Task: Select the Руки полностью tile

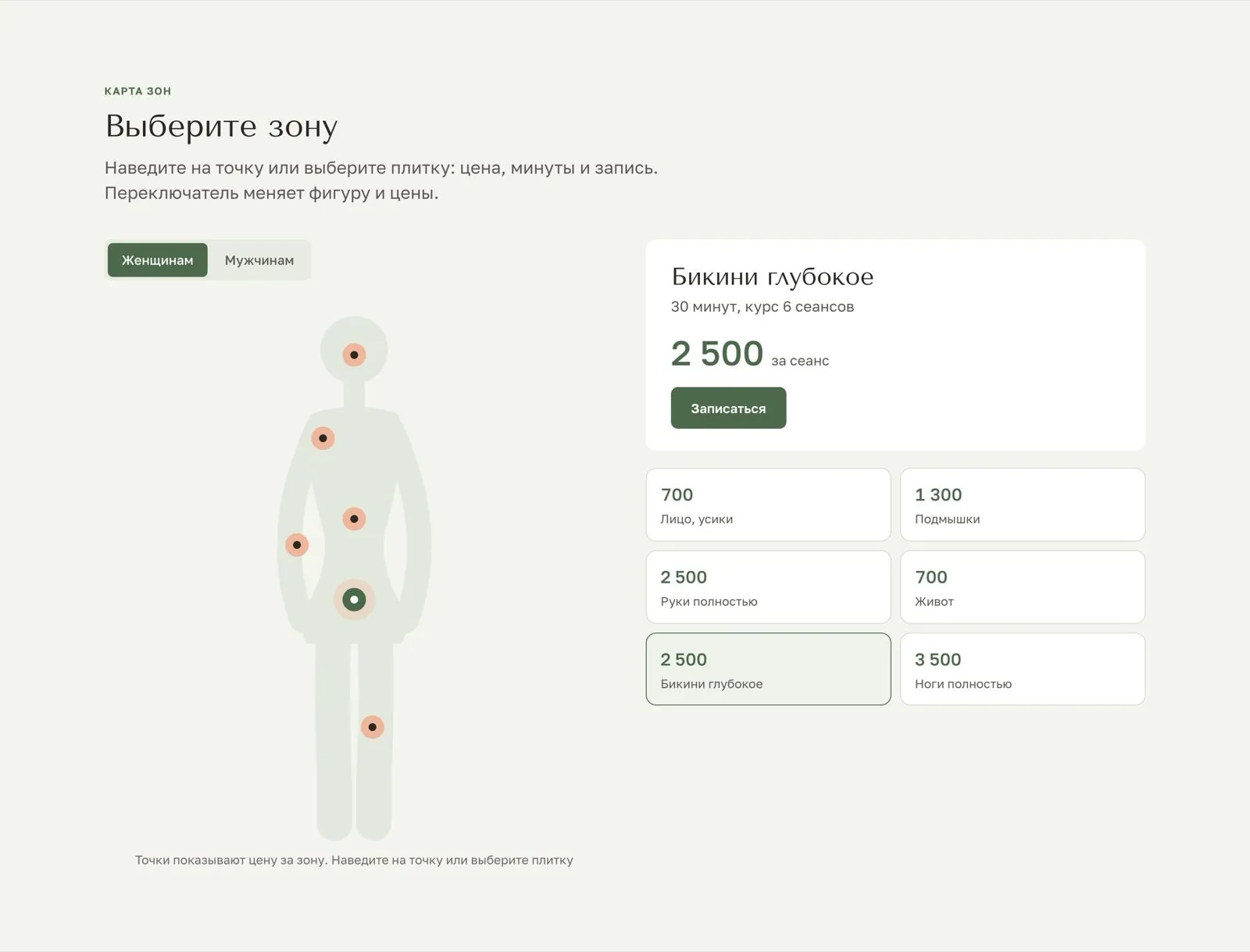Action: click(x=768, y=587)
